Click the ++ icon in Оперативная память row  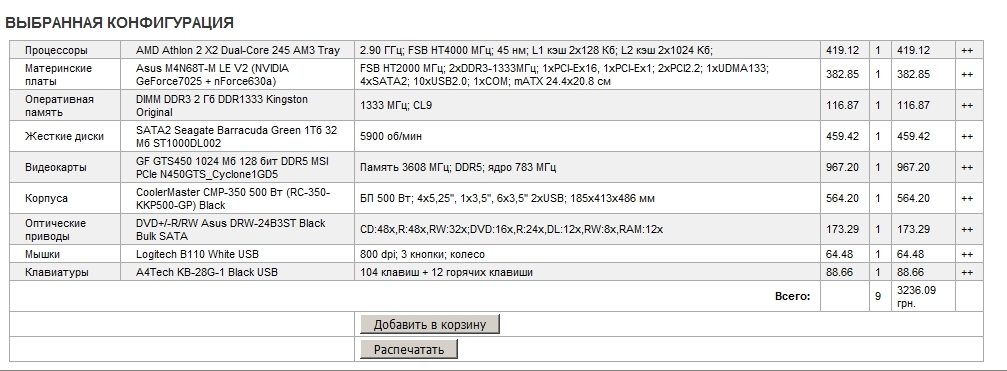point(967,106)
